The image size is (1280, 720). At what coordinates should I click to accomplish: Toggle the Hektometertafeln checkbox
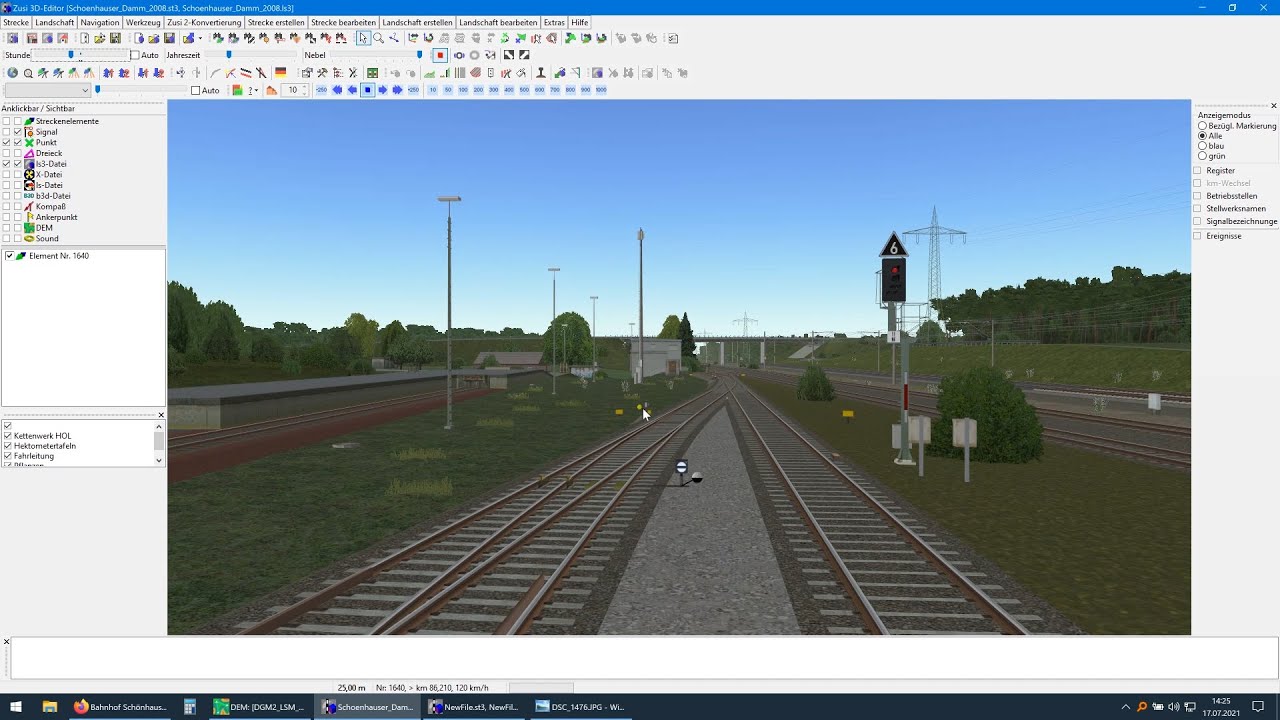8,446
